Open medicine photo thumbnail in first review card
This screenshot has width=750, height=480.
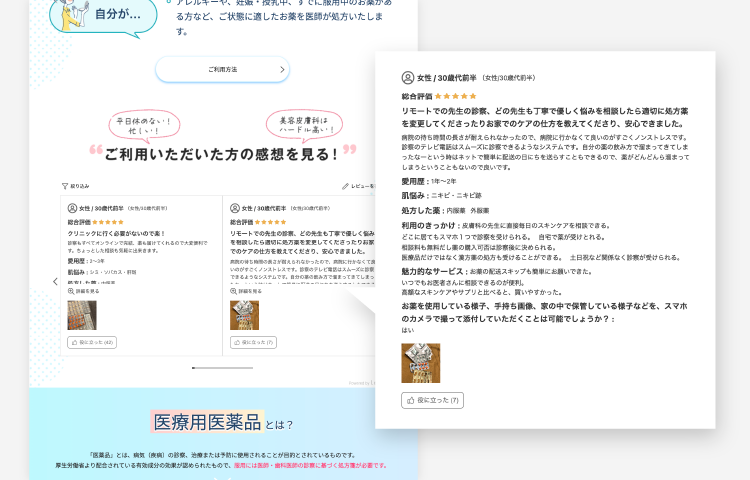point(82,315)
